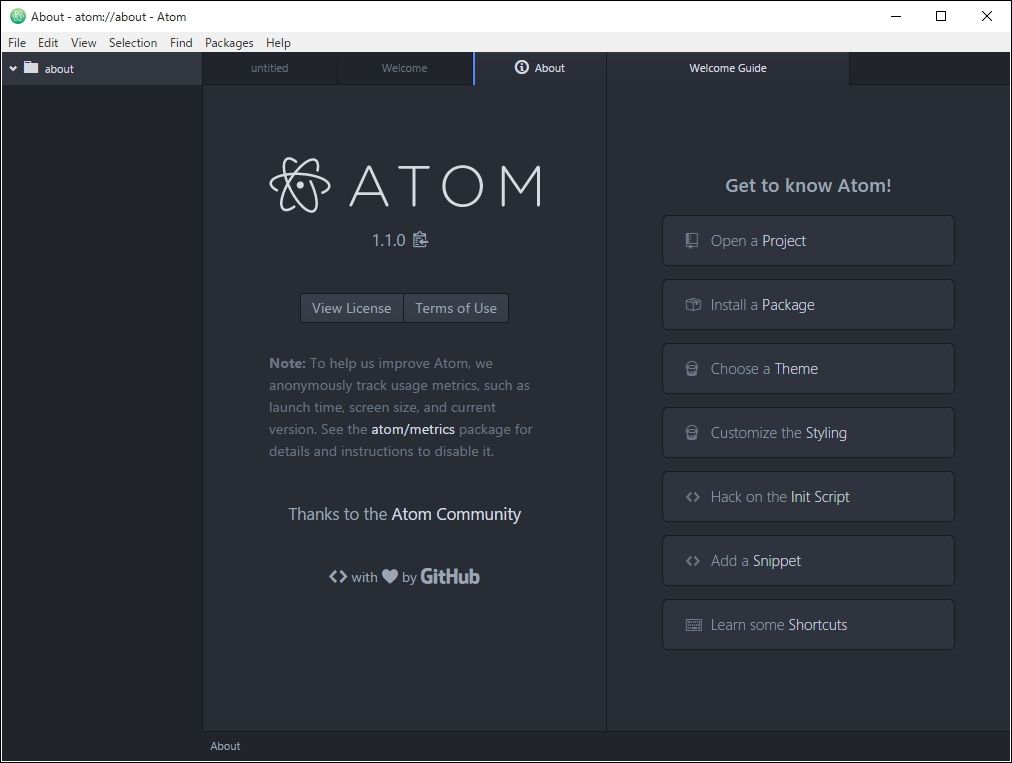Screen dimensions: 1012x763
Task: Click the keyboard icon on Learn some Shortcuts
Action: tap(692, 624)
